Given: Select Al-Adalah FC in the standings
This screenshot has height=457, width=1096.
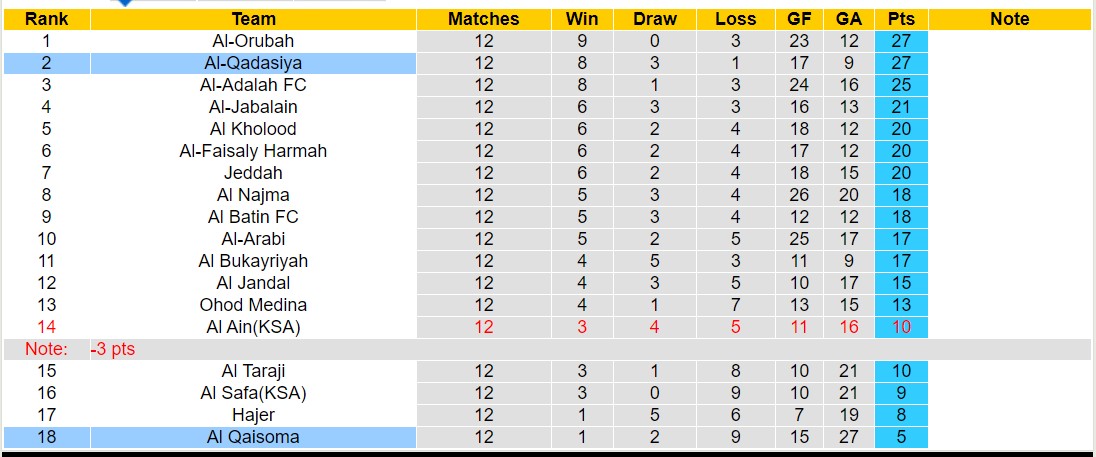Looking at the screenshot, I should coord(253,85).
